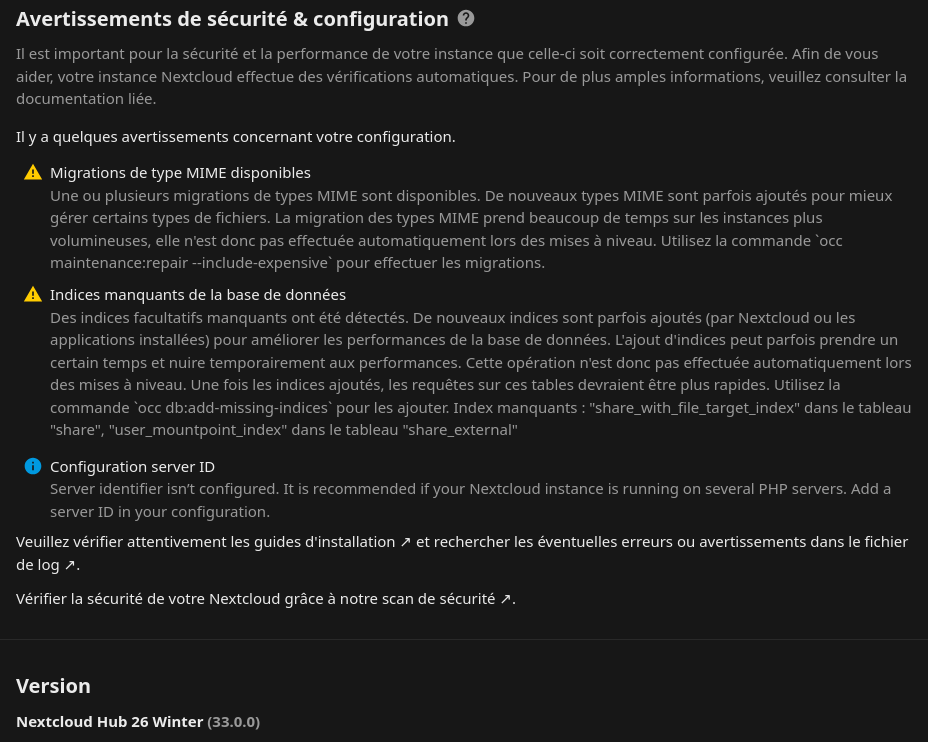Click the help question mark icon beside the heading
Screen dimensions: 928x742
pyautogui.click(x=466, y=18)
